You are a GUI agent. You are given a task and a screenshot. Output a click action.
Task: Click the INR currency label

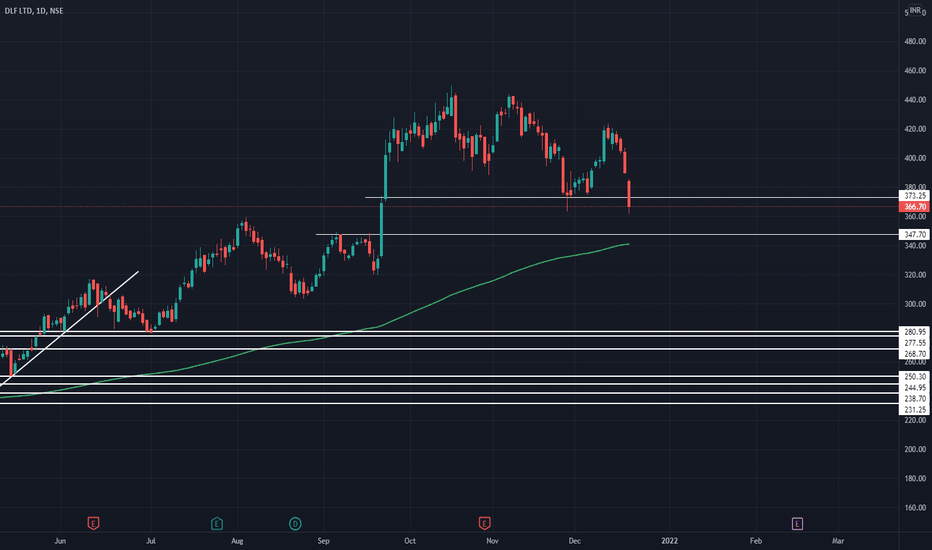915,11
